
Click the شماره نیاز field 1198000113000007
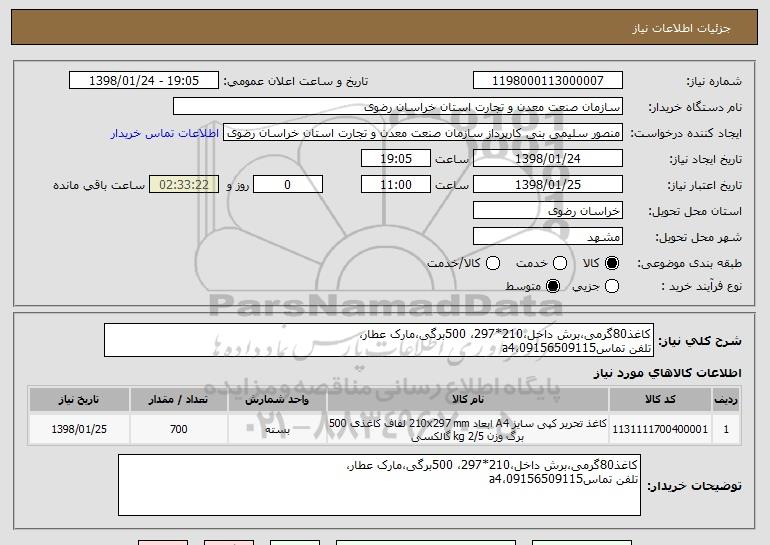tap(548, 81)
